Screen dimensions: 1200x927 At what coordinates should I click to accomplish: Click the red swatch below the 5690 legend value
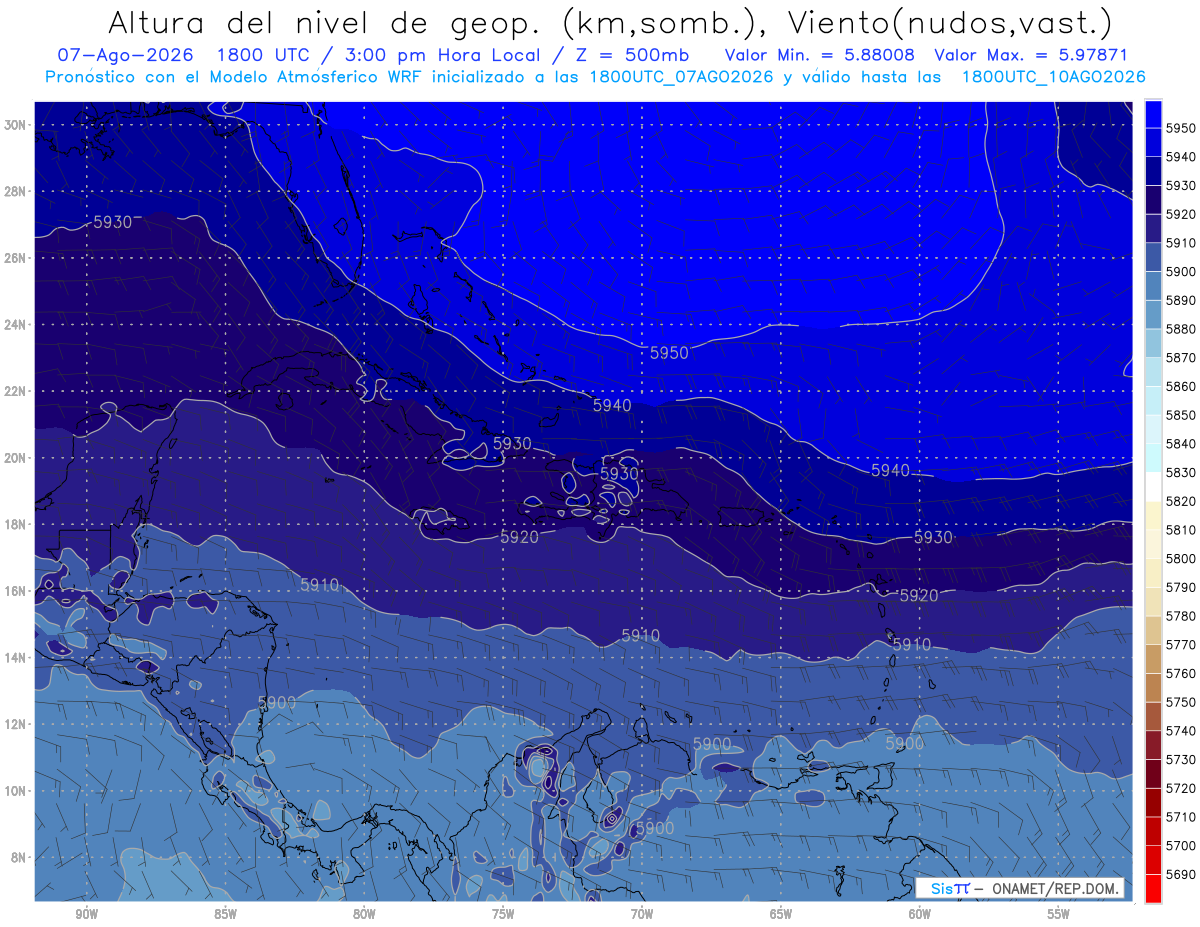coord(1153,888)
